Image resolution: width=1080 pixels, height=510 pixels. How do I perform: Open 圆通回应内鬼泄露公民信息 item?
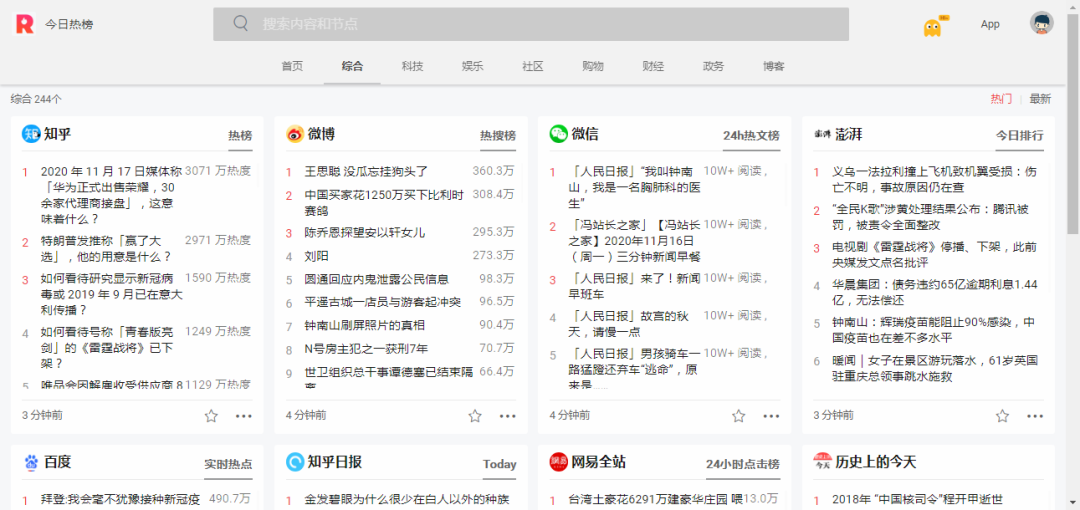click(x=377, y=279)
